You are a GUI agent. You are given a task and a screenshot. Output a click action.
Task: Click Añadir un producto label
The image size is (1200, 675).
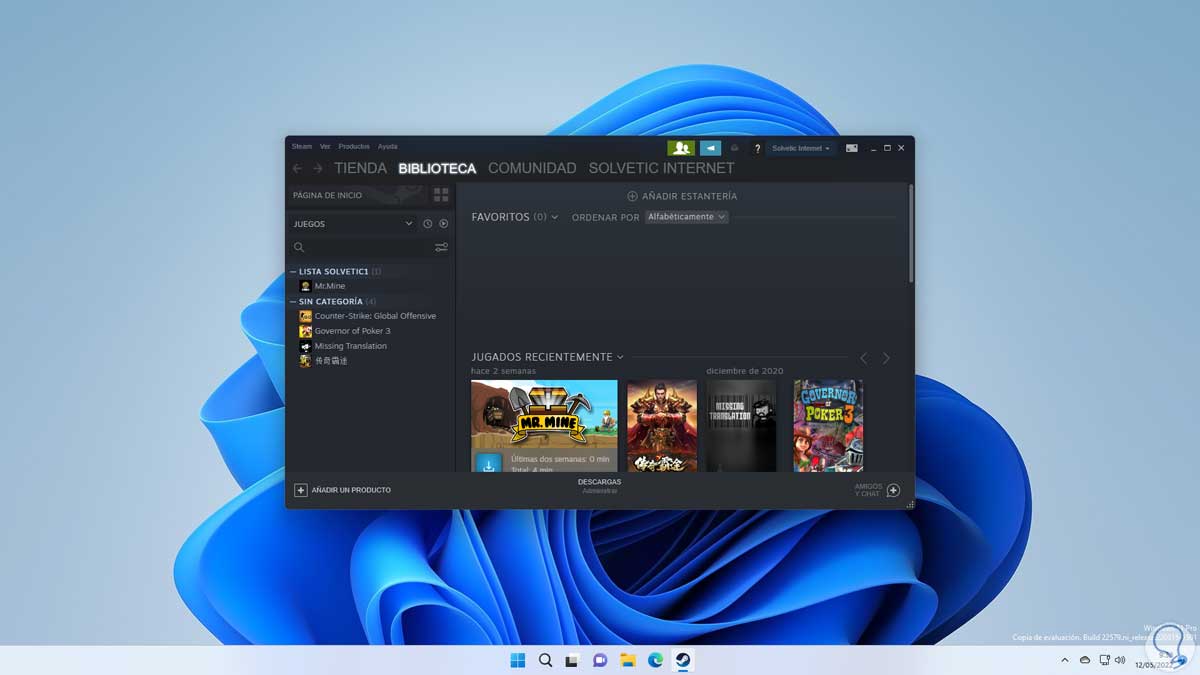tap(351, 490)
